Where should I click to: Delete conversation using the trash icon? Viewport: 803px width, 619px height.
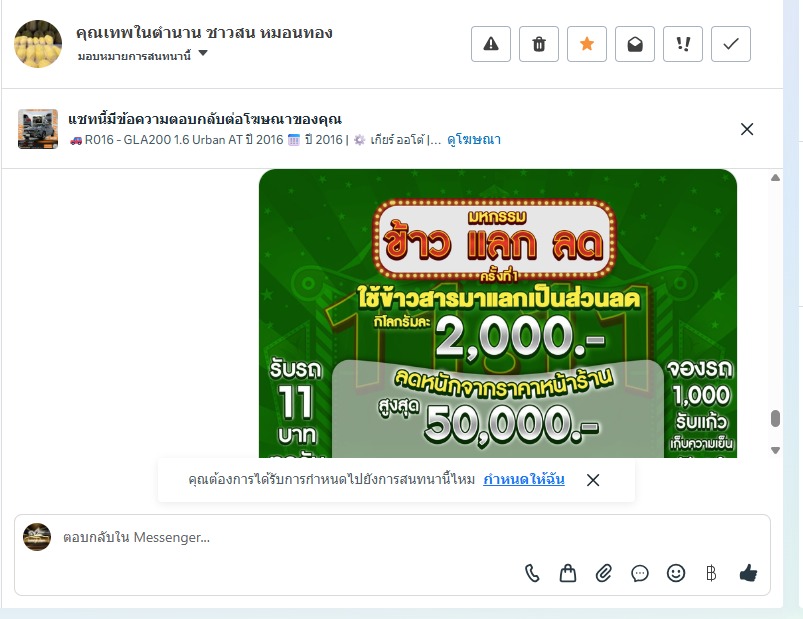coord(539,44)
